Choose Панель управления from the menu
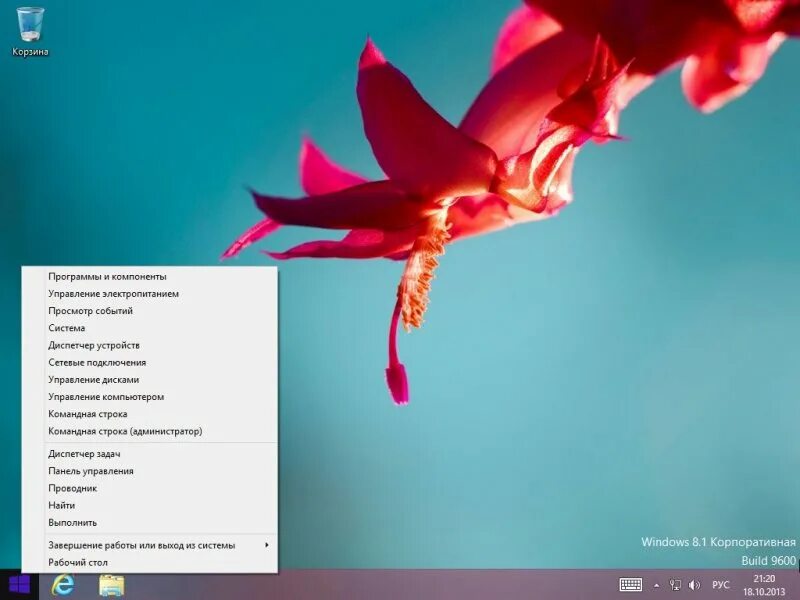This screenshot has height=600, width=800. tap(94, 470)
